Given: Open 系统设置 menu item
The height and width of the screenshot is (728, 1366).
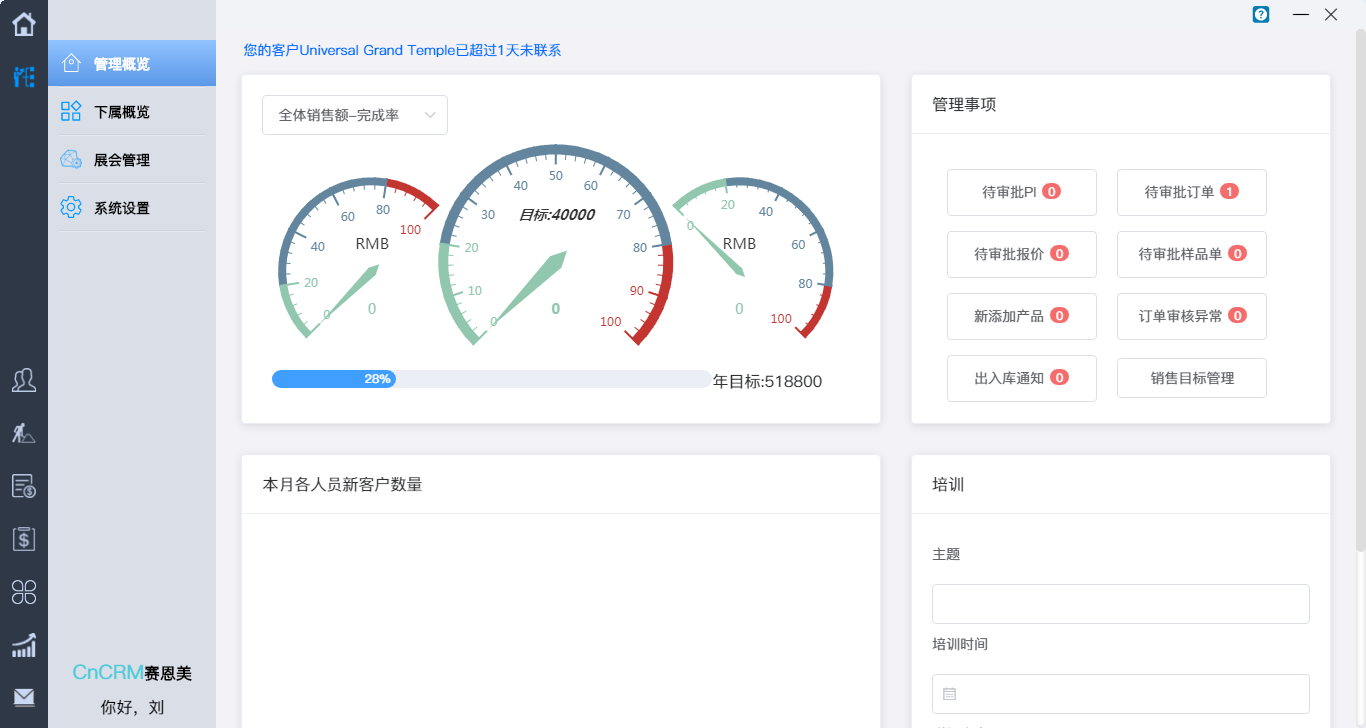Looking at the screenshot, I should pyautogui.click(x=132, y=207).
